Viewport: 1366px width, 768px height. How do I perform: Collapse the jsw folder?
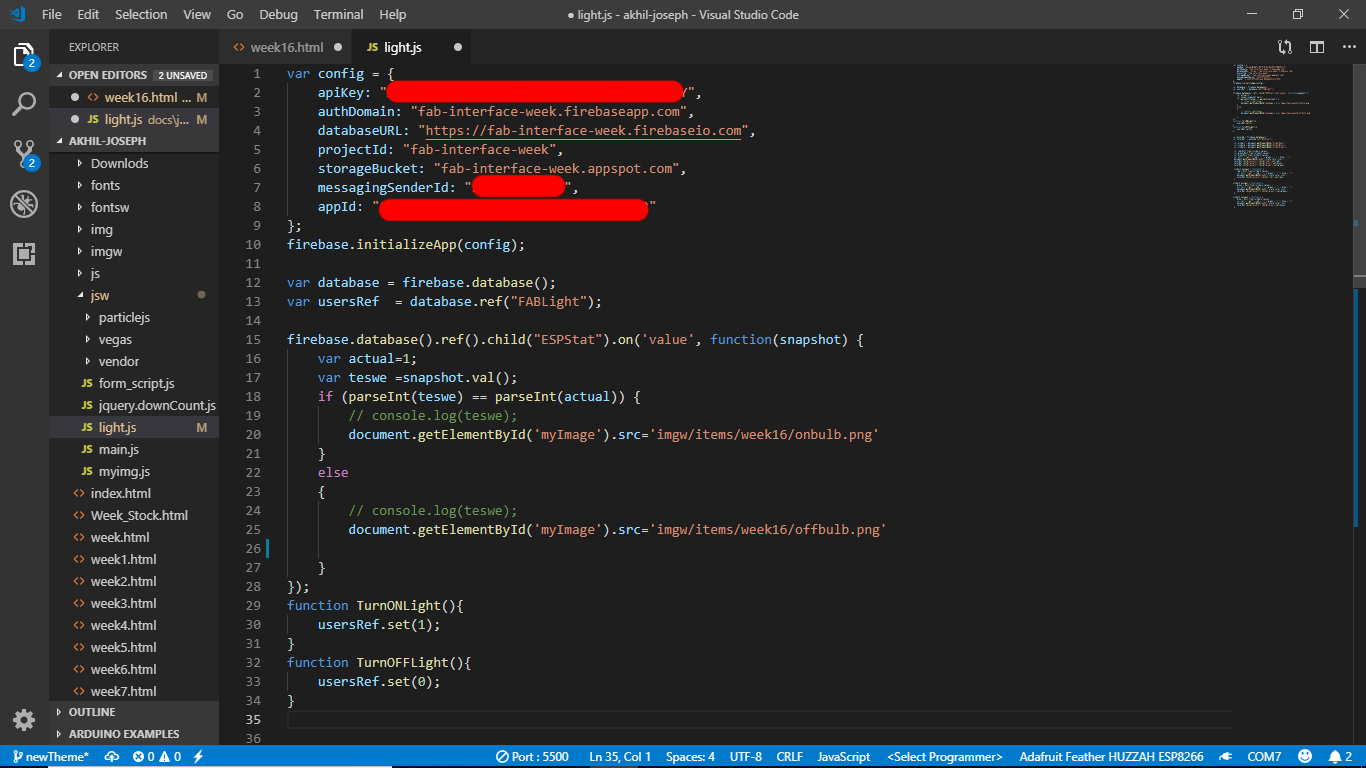click(134, 295)
